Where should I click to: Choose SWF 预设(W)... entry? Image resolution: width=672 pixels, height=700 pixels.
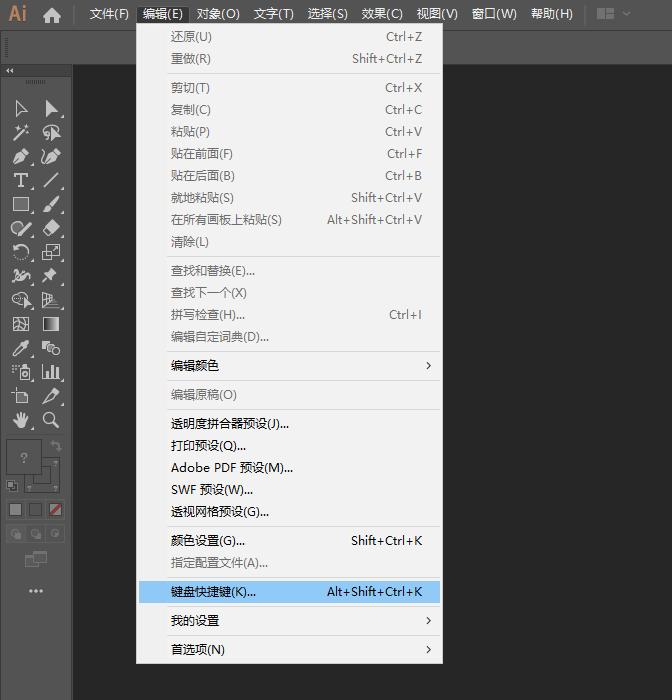click(x=289, y=490)
